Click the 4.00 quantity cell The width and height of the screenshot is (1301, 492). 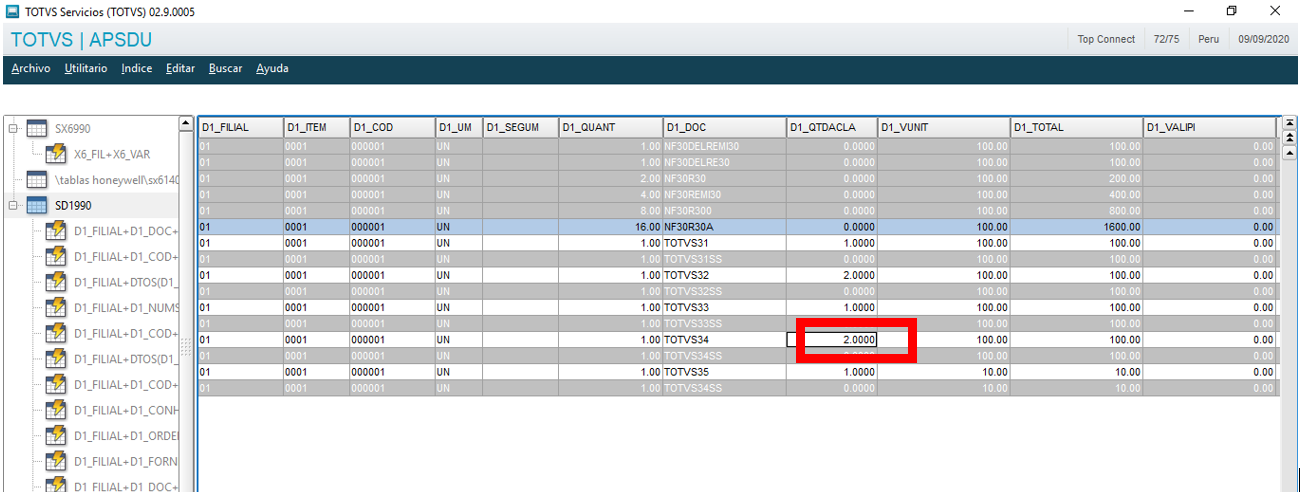coord(610,194)
